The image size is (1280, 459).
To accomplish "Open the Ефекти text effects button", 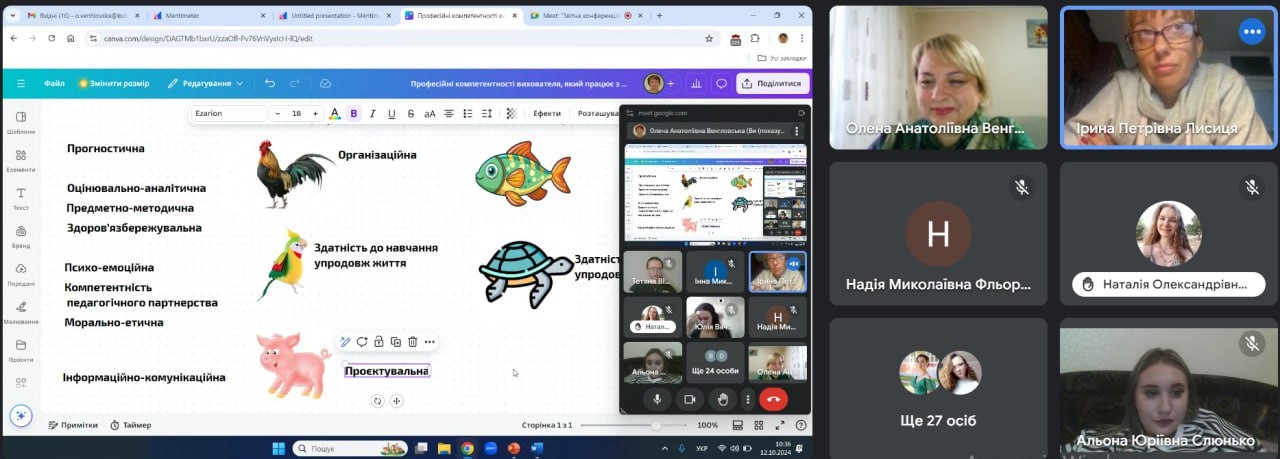I will pos(547,114).
